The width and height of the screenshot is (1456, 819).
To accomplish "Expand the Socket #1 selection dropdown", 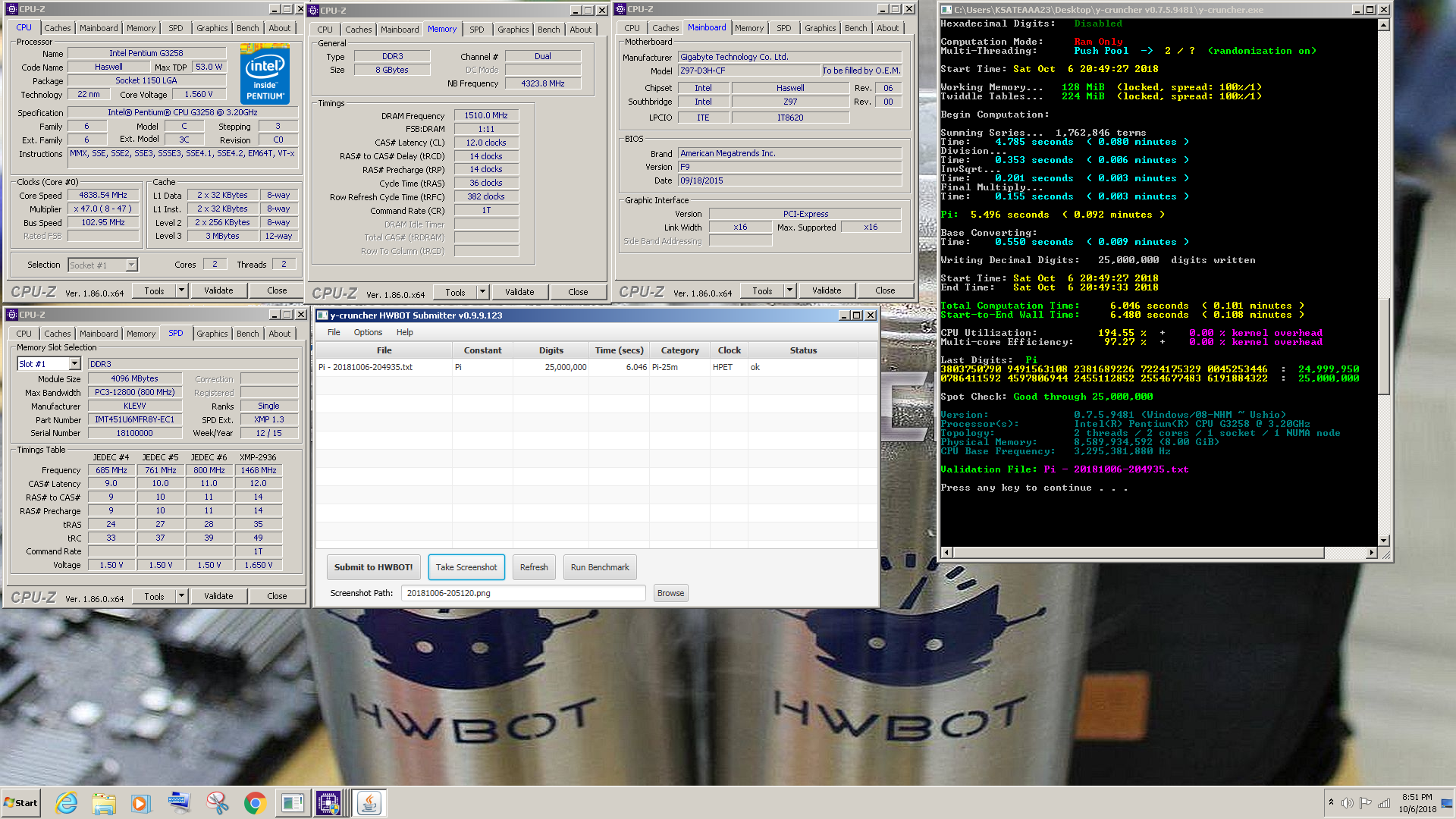I will pos(131,265).
